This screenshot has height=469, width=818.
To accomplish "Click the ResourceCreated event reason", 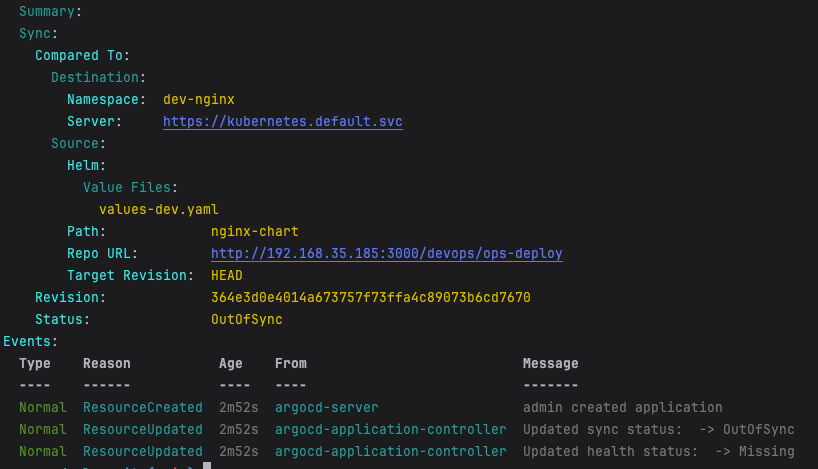I will 142,408.
